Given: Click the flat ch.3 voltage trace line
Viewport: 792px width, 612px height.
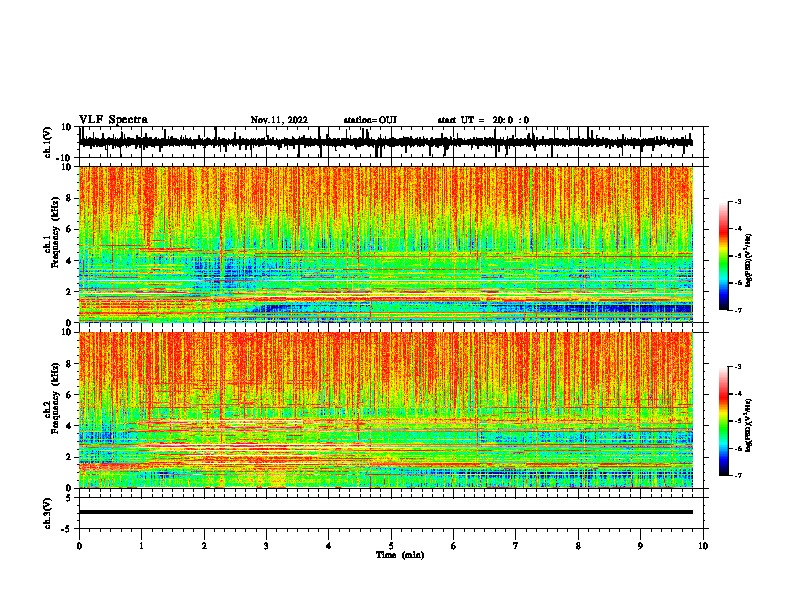Looking at the screenshot, I should 386,512.
